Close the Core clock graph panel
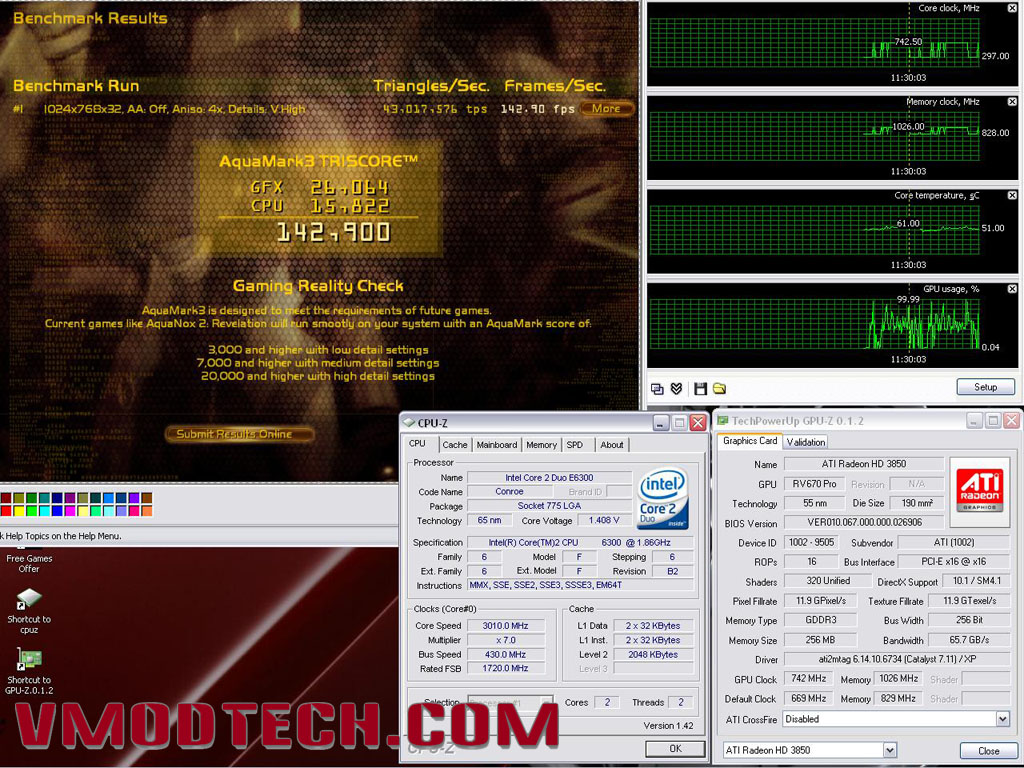 tap(1012, 8)
